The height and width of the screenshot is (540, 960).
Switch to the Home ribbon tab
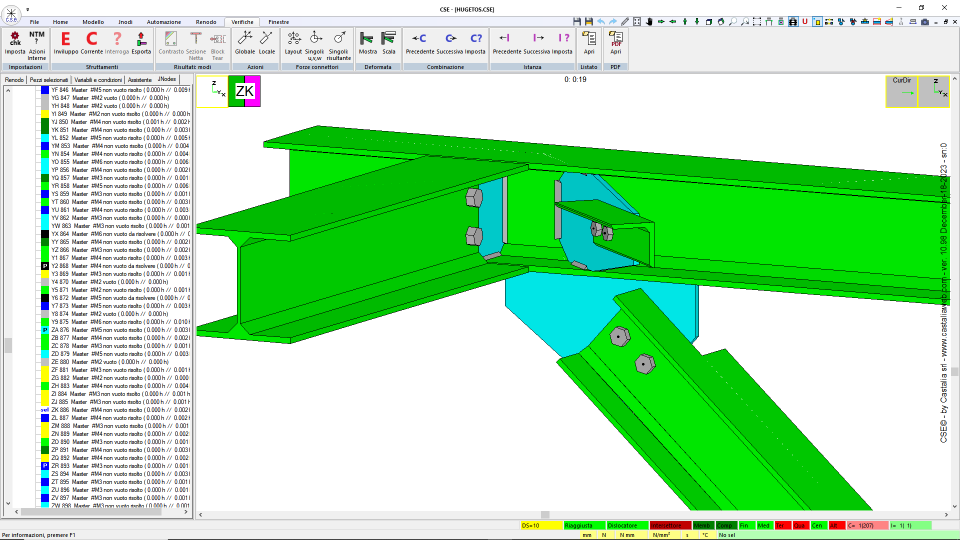[x=60, y=22]
